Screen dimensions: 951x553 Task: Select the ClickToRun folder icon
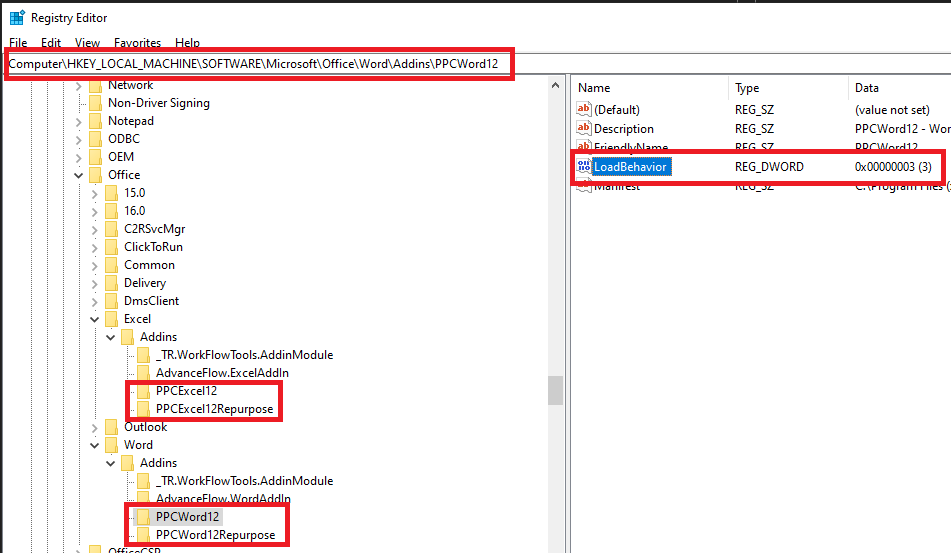(112, 247)
